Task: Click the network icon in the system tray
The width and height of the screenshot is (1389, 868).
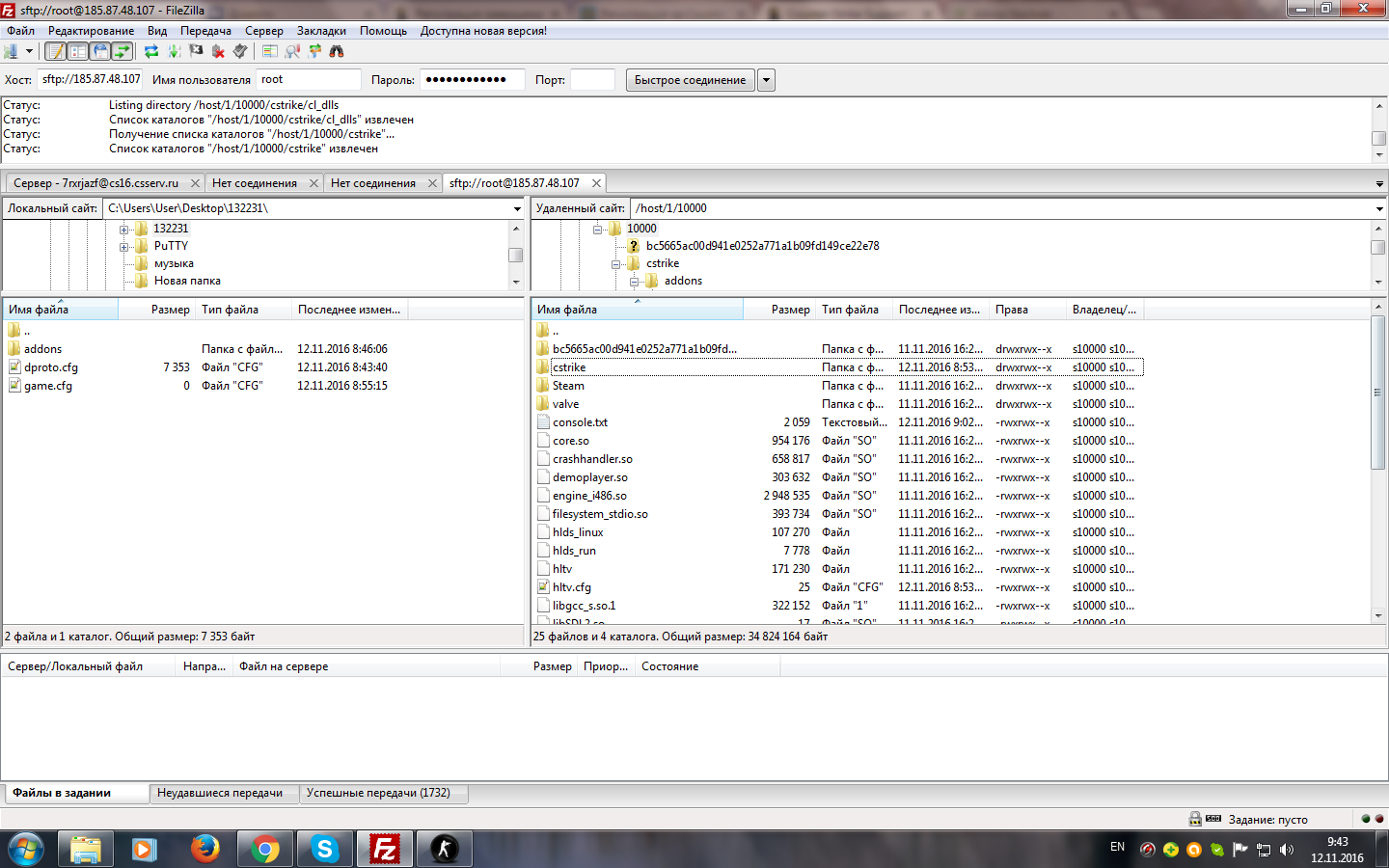Action: 1264,850
